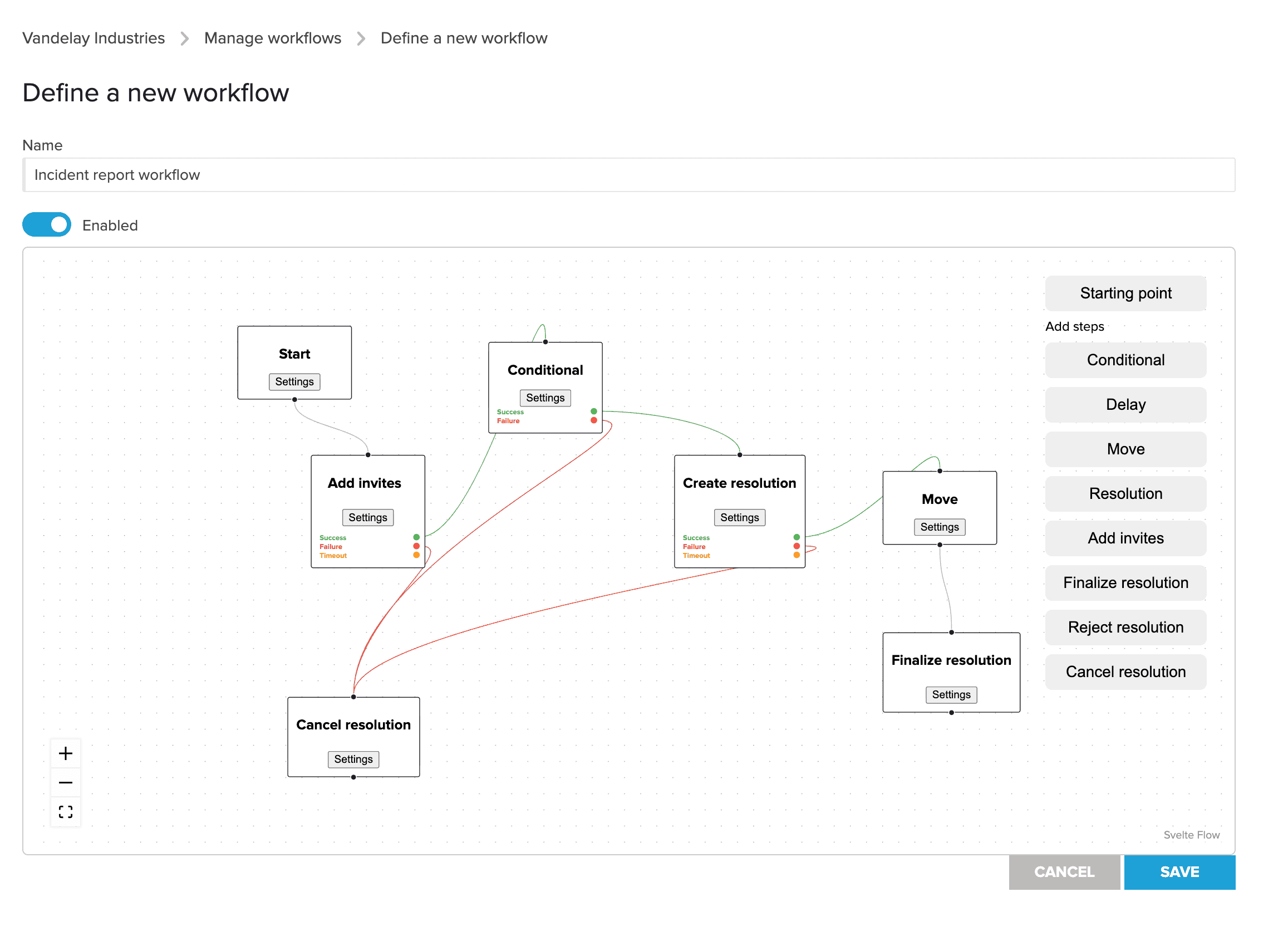The image size is (1288, 931).
Task: Fit the workflow to view
Action: point(65,812)
